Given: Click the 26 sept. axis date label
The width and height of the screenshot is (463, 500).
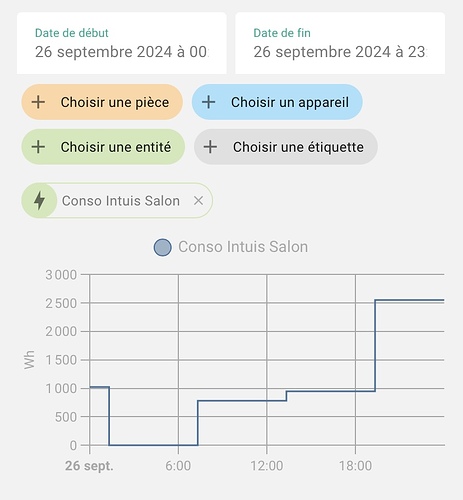Looking at the screenshot, I should click(x=89, y=466).
